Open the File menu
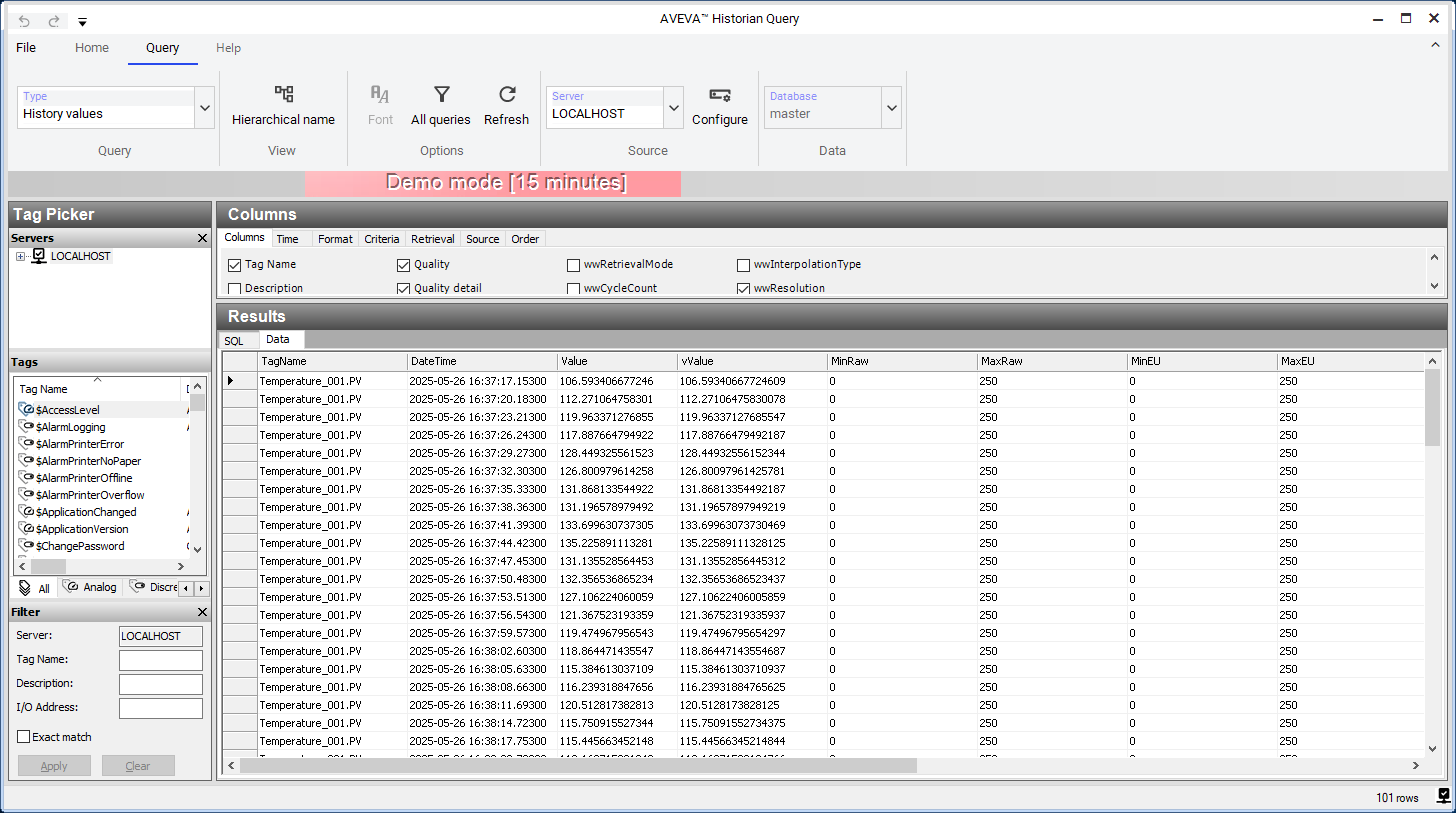Image resolution: width=1456 pixels, height=813 pixels. [26, 48]
